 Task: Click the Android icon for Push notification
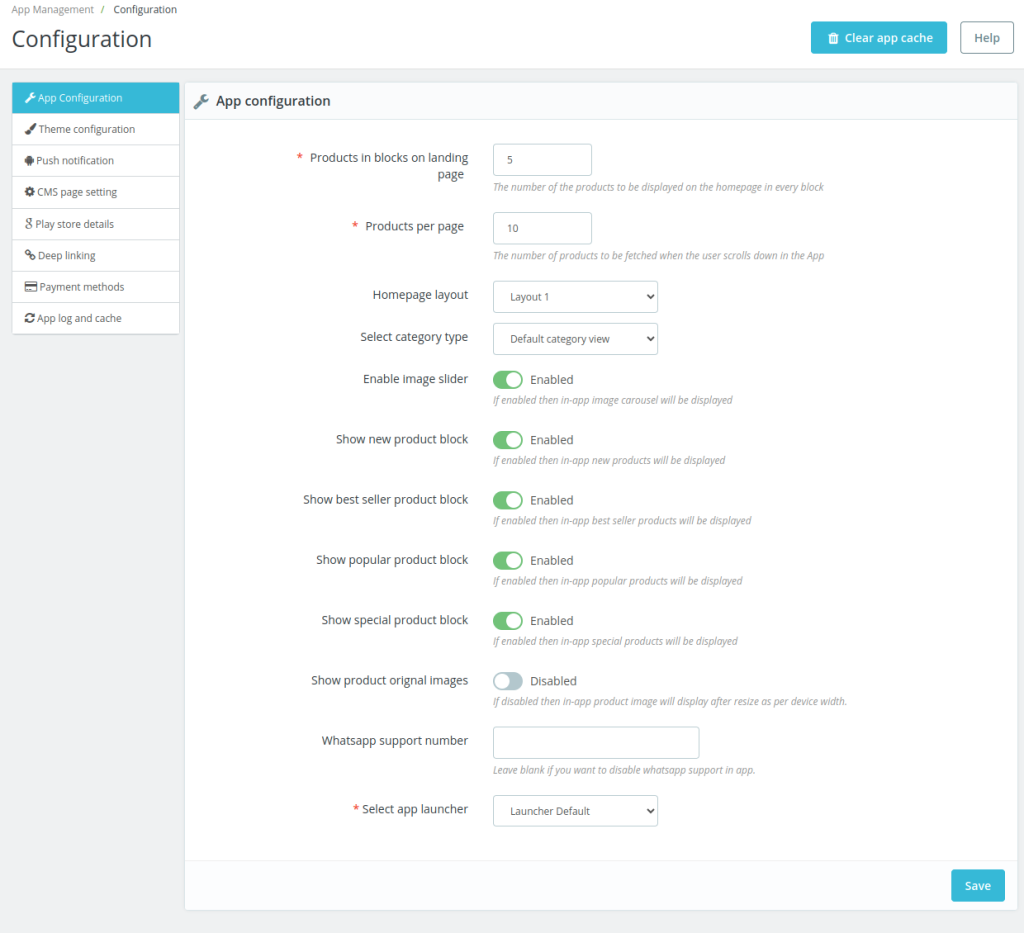pos(29,161)
